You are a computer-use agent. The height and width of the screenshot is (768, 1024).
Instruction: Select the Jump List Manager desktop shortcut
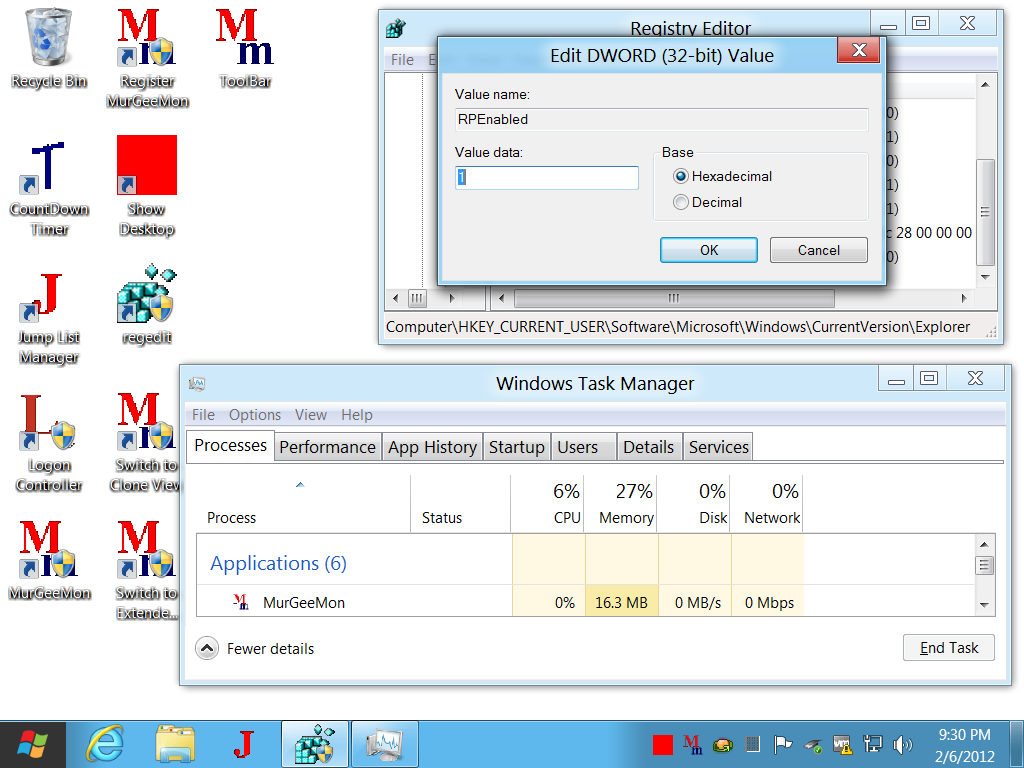(x=48, y=317)
